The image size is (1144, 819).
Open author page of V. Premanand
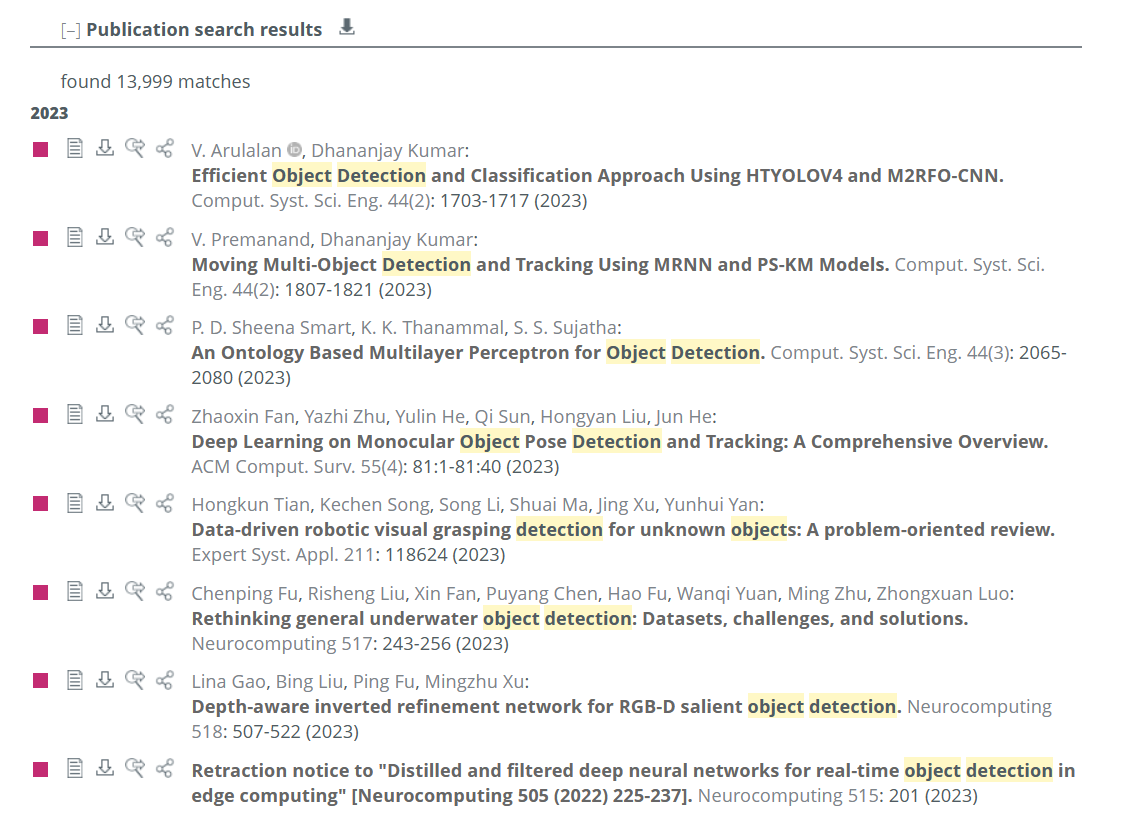tap(251, 239)
